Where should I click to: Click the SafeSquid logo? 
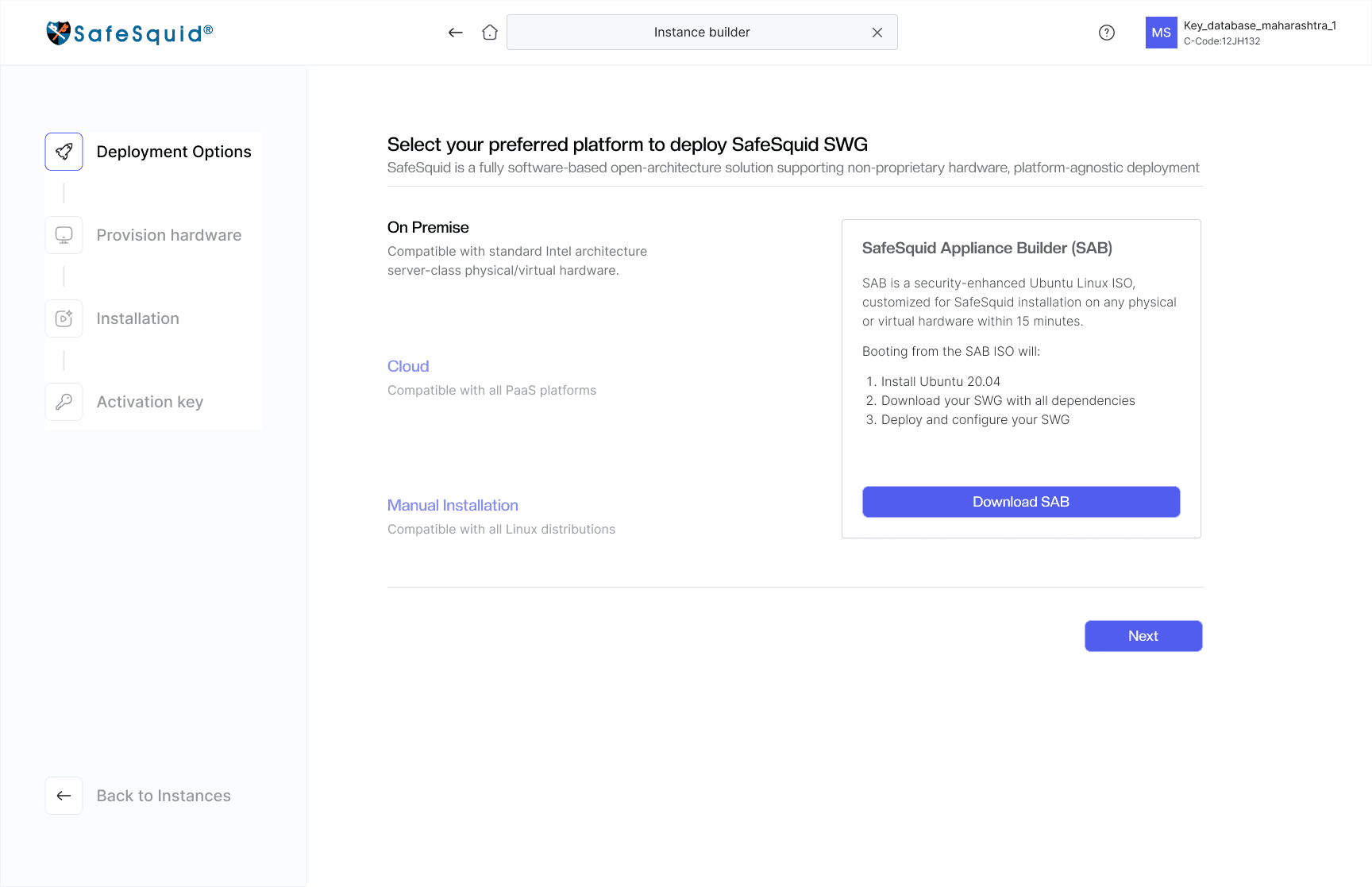click(129, 33)
